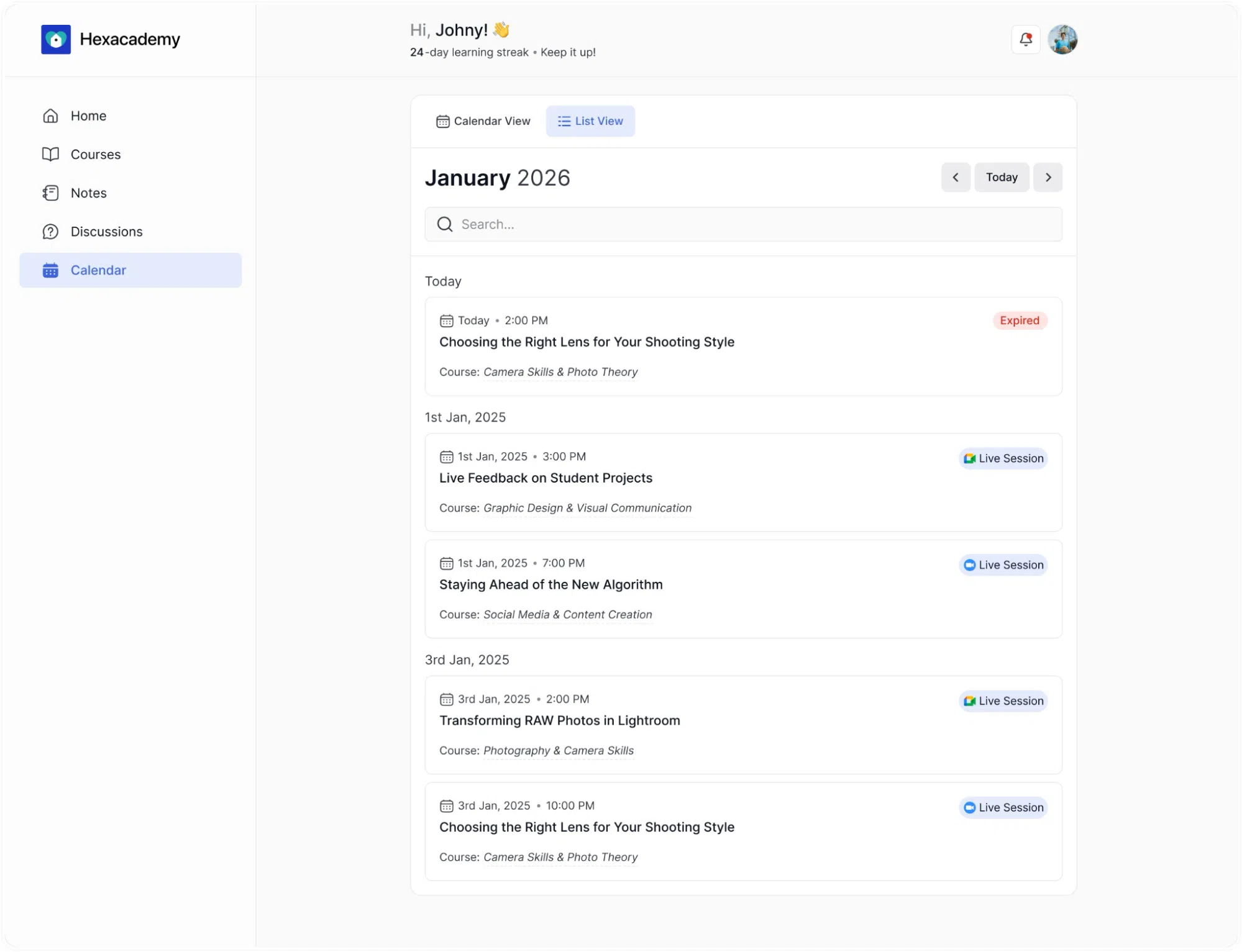This screenshot has width=1242, height=952.
Task: Join Live Session for Transforming RAW Photos in Lightroom
Action: click(1003, 701)
